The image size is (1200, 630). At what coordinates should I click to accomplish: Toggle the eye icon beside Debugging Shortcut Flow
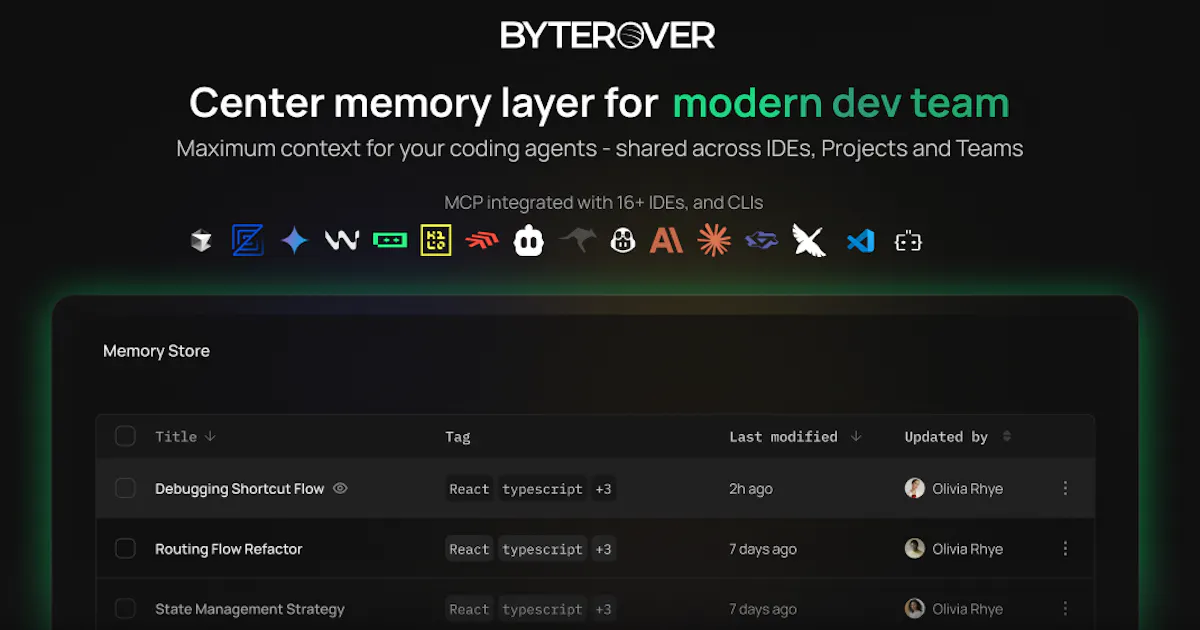(340, 488)
